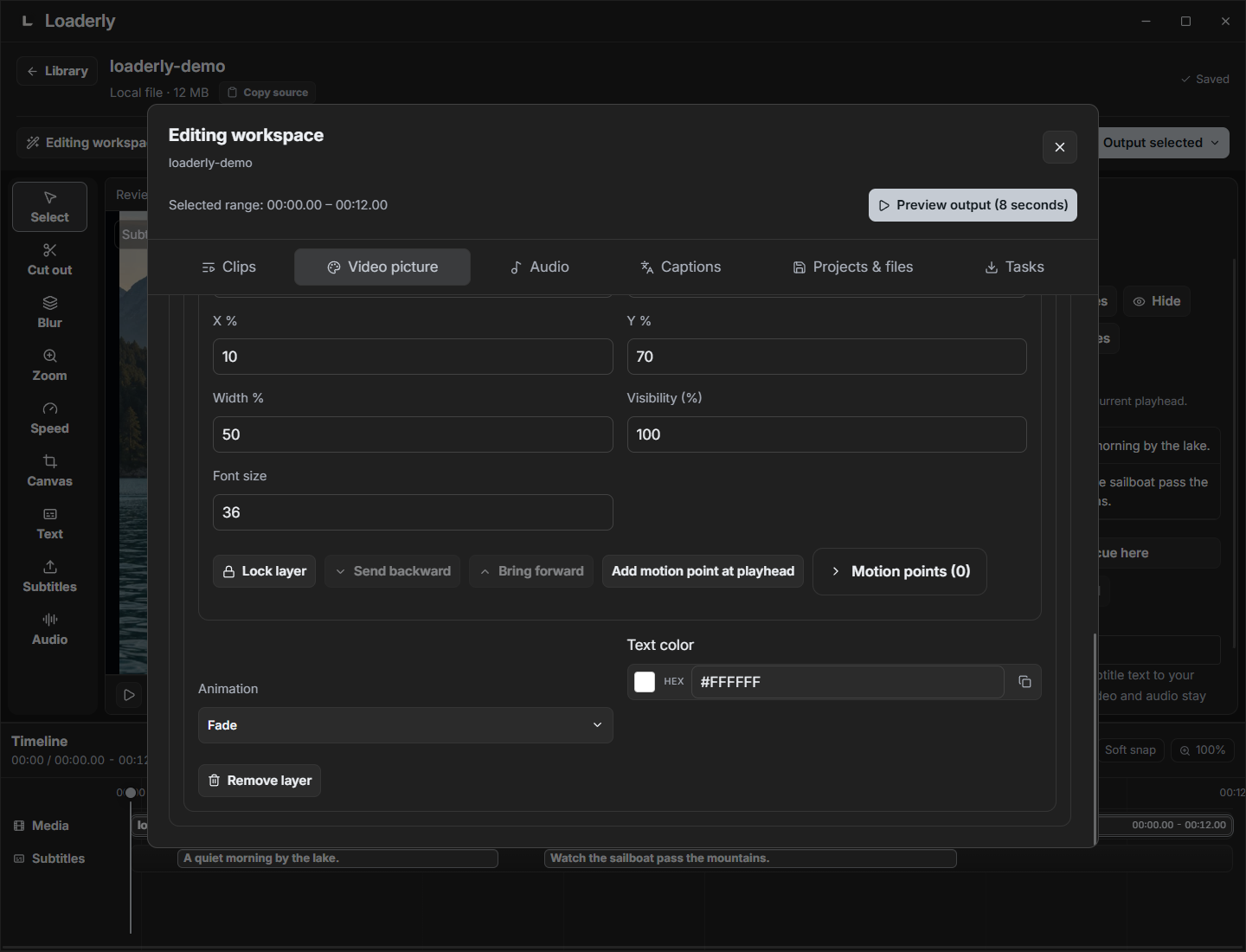Select the 'A quiet morning by the lake.' subtitle clip

(x=337, y=859)
